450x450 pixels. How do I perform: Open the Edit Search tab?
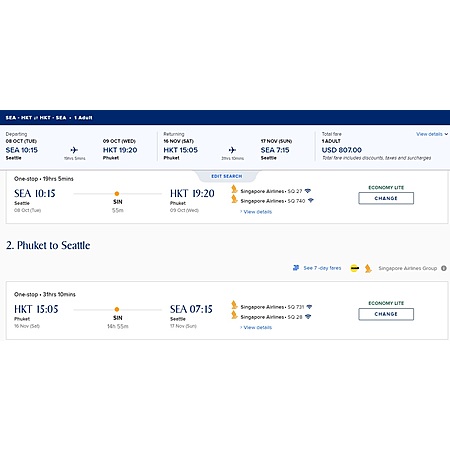pos(227,176)
